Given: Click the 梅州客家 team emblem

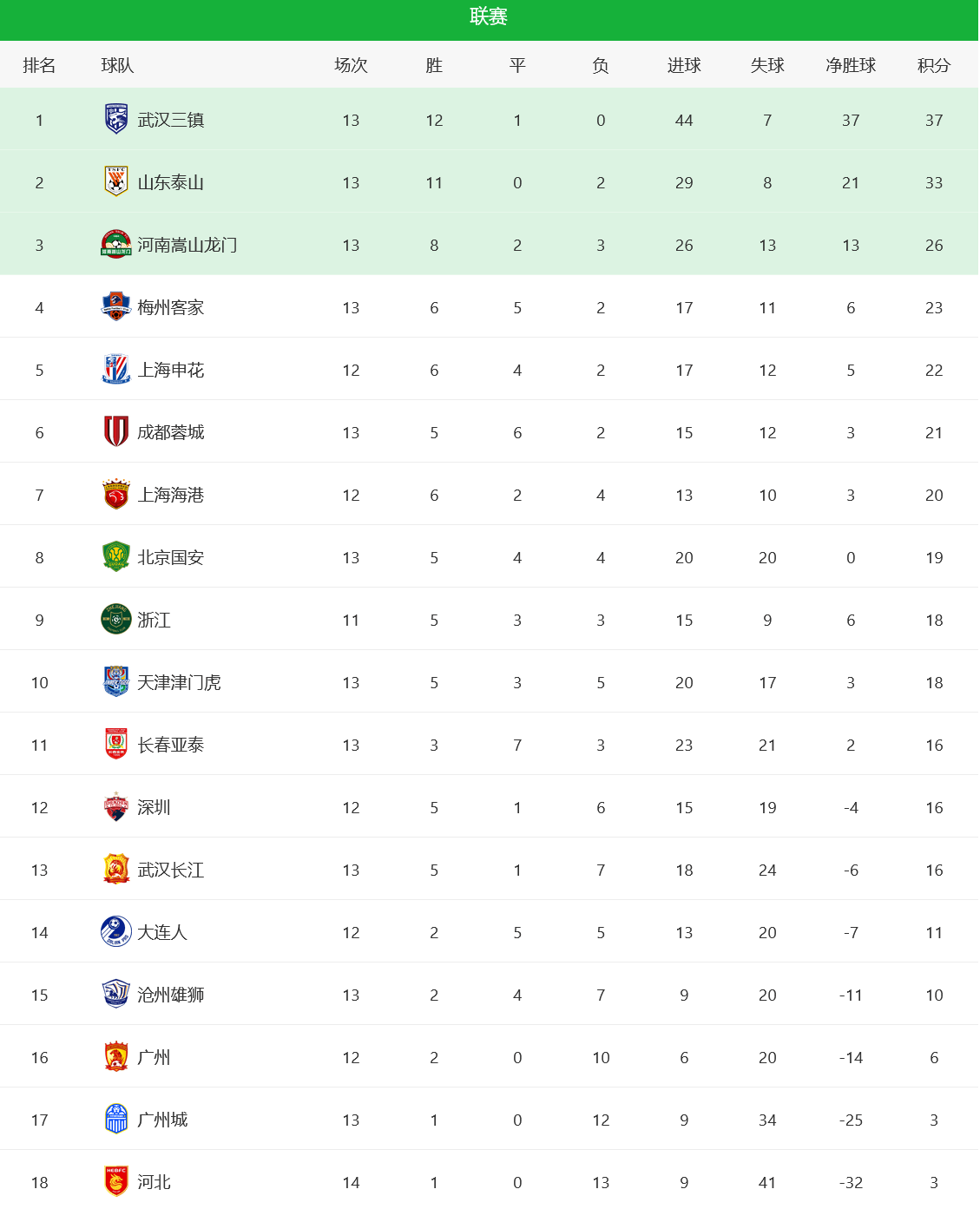Looking at the screenshot, I should pos(116,306).
